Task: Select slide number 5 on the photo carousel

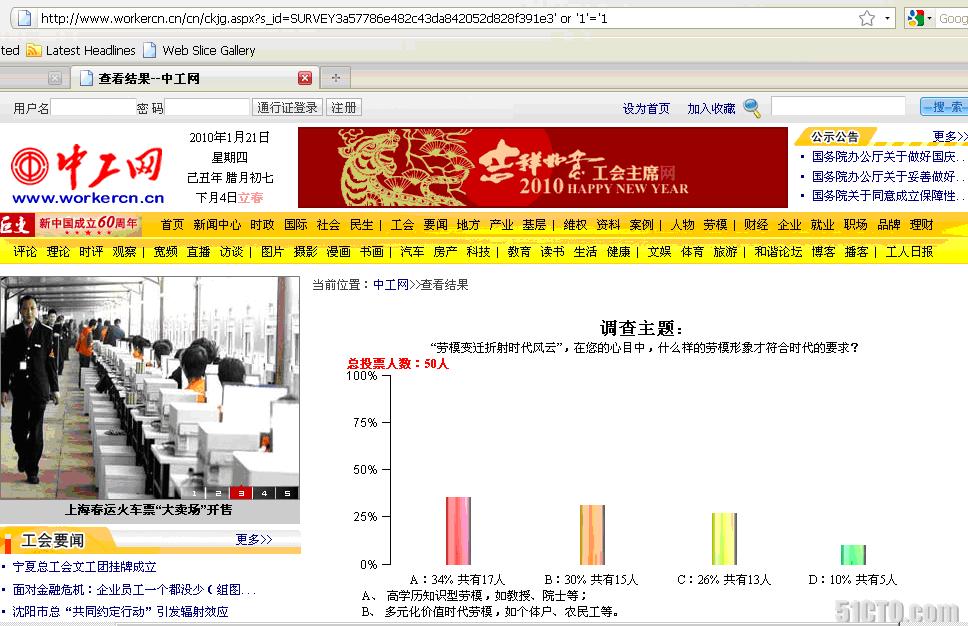Action: (x=286, y=492)
